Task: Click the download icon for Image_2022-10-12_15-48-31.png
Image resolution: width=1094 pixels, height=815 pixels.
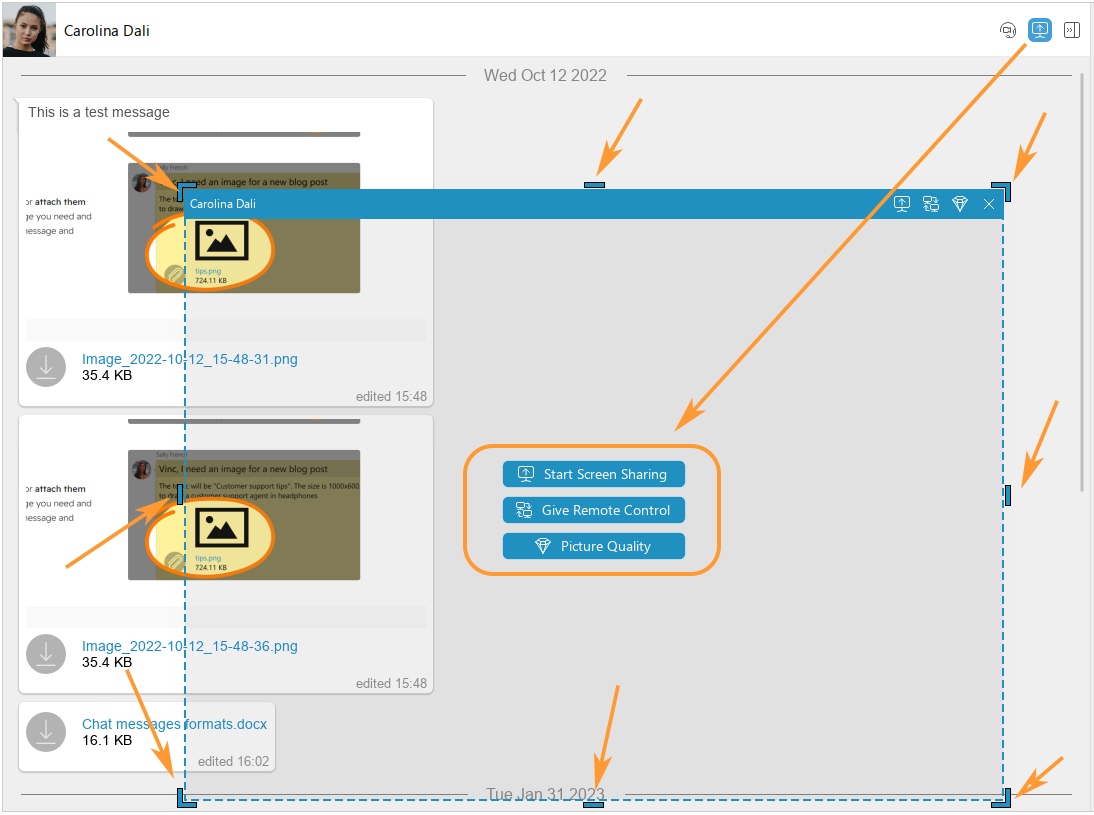Action: [46, 367]
